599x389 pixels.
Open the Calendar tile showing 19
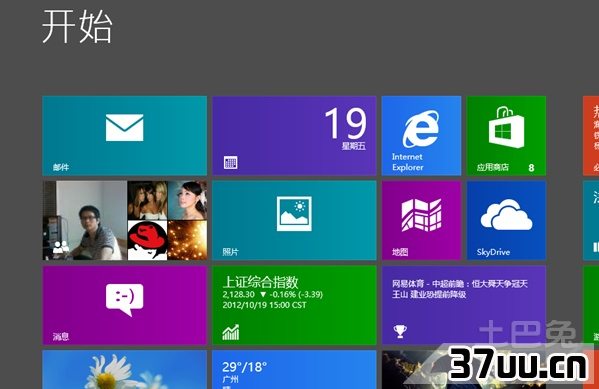tap(294, 136)
